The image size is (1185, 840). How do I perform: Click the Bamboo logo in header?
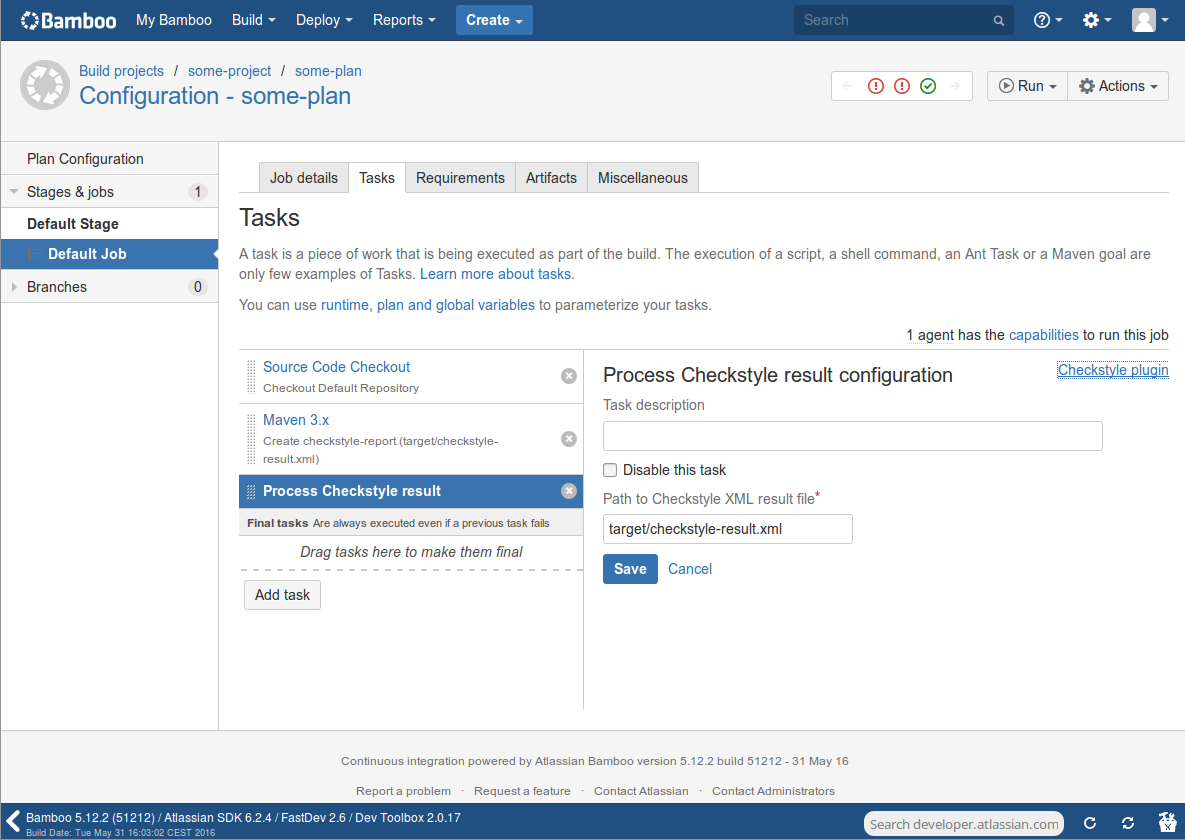coord(69,20)
